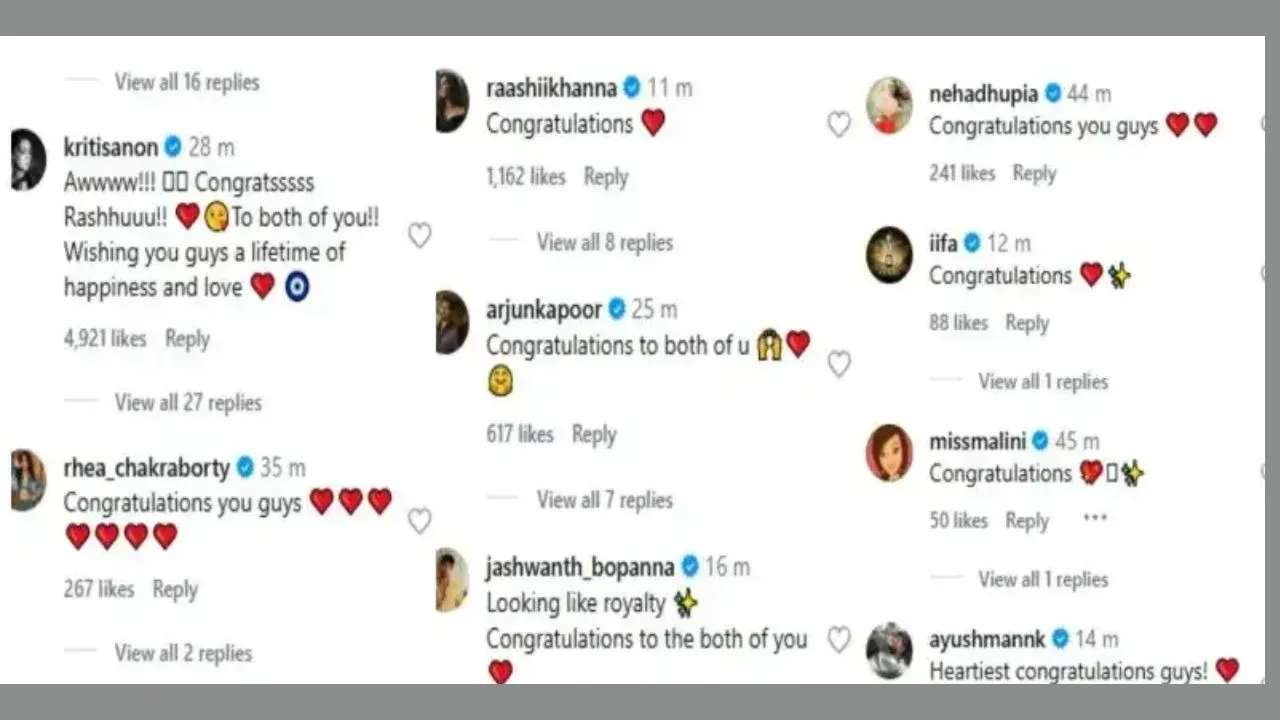Open the options menu on missmalini's comment
Image resolution: width=1280 pixels, height=720 pixels.
click(x=1094, y=516)
